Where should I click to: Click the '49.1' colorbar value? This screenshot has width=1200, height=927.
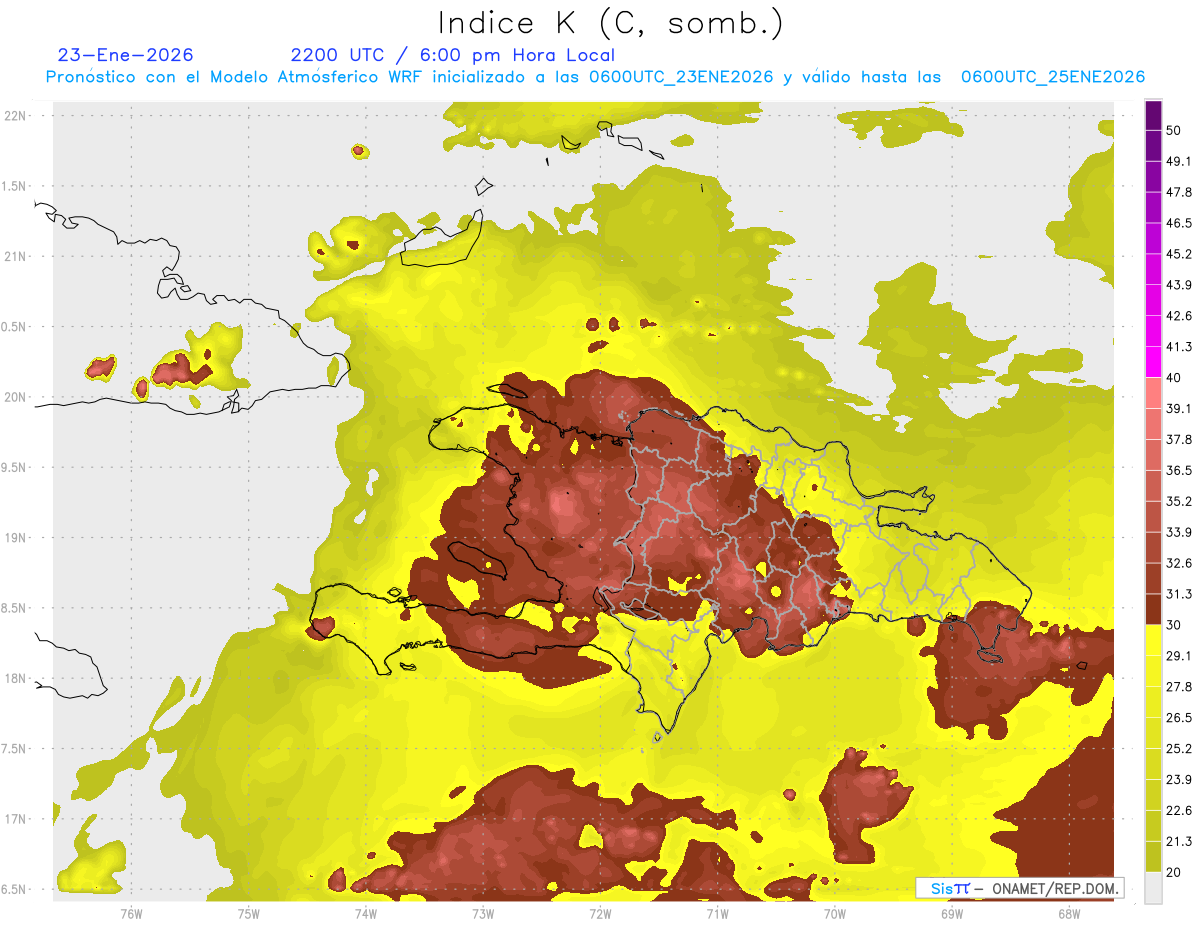click(1179, 161)
